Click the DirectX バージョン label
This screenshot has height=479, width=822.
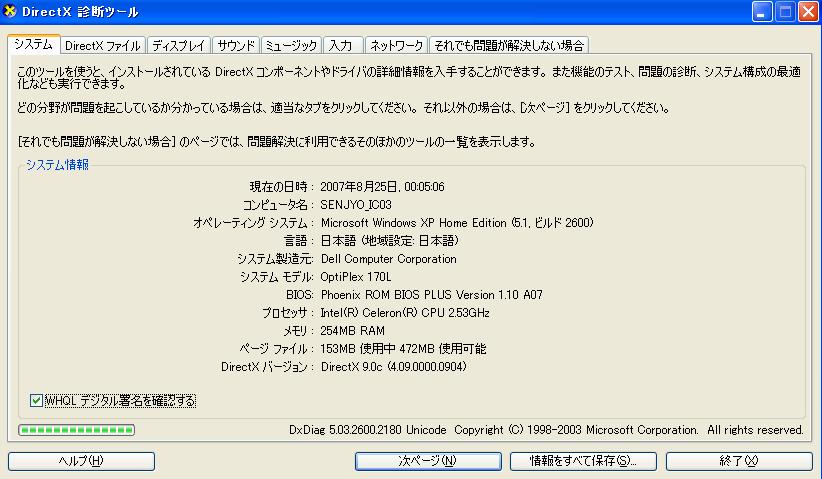[x=267, y=367]
